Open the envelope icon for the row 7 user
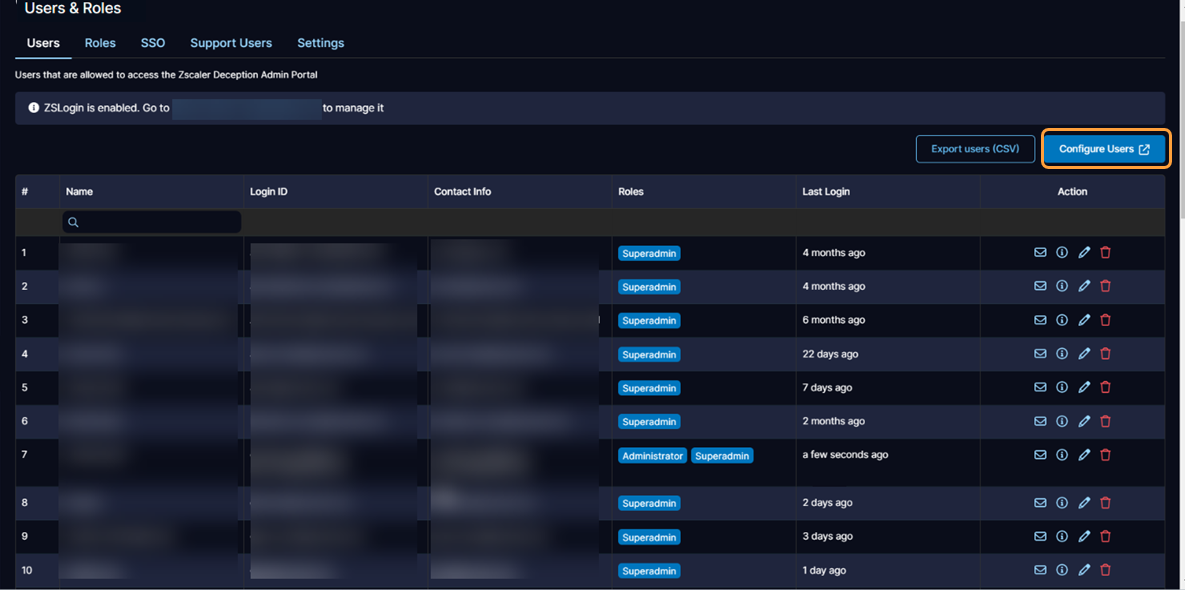1185x590 pixels. tap(1040, 454)
